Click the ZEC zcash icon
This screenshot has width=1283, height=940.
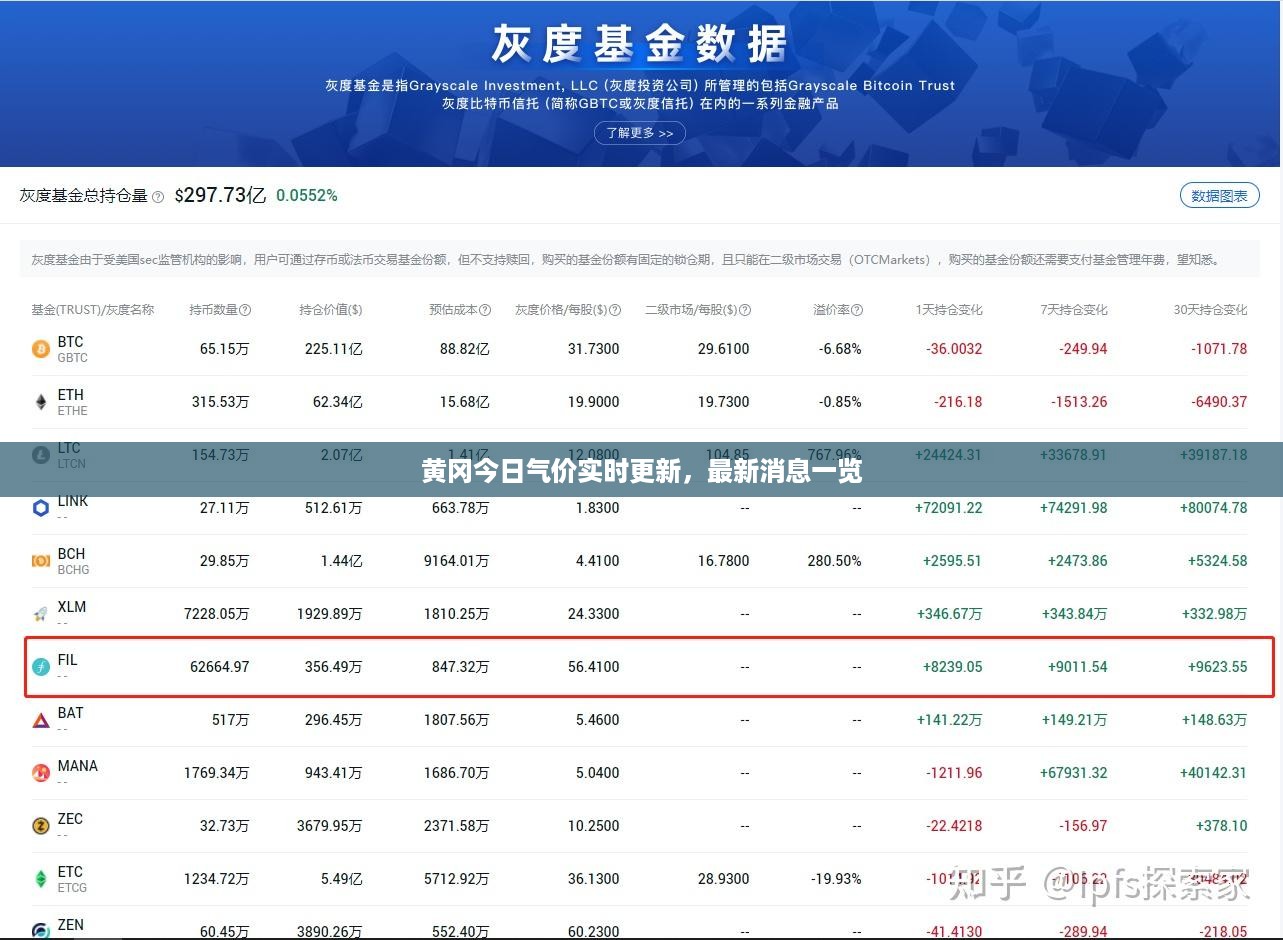coord(41,826)
